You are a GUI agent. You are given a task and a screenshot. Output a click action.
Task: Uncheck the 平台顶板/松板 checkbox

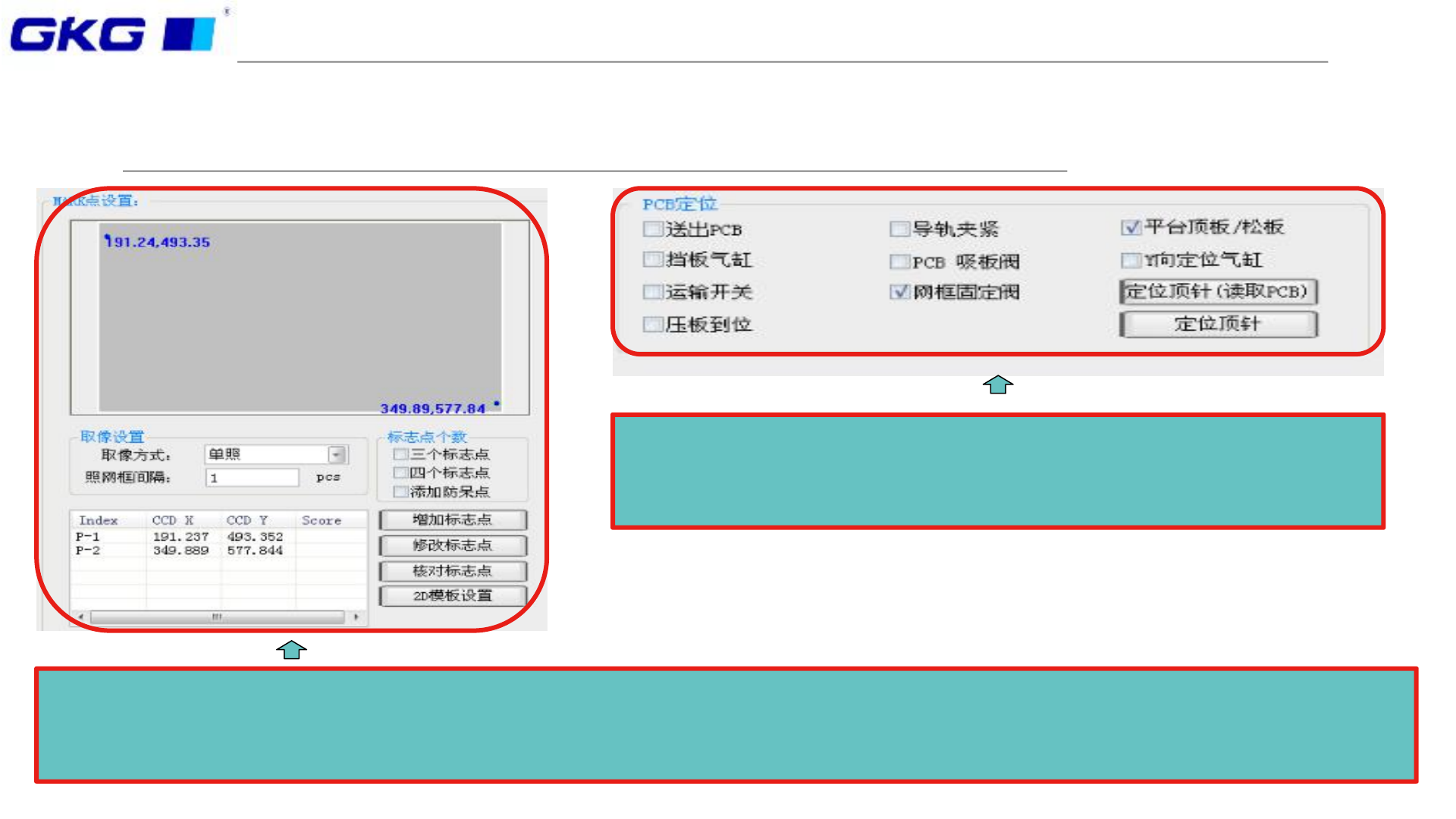1131,227
